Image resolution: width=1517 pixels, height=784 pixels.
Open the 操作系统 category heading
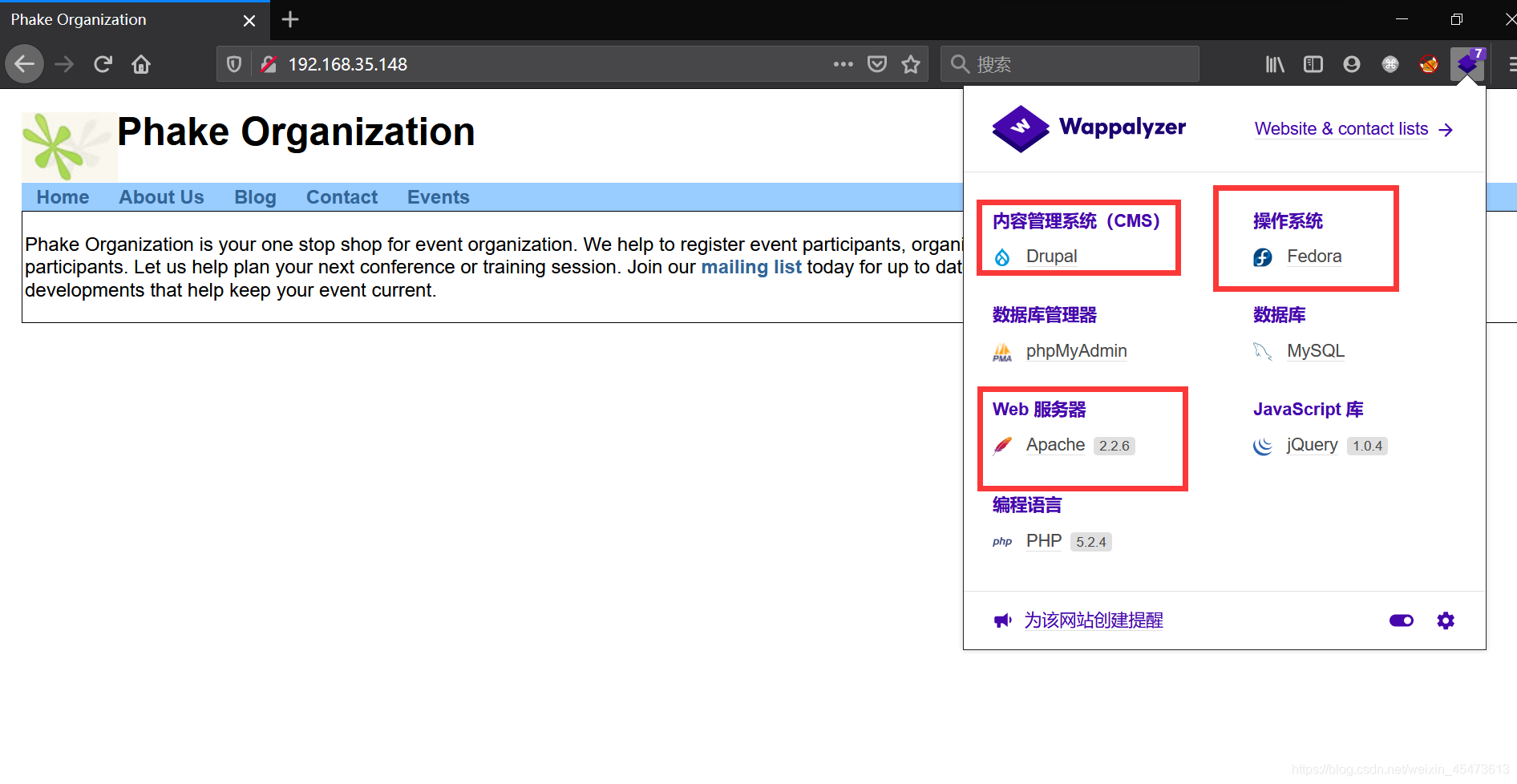1288,221
